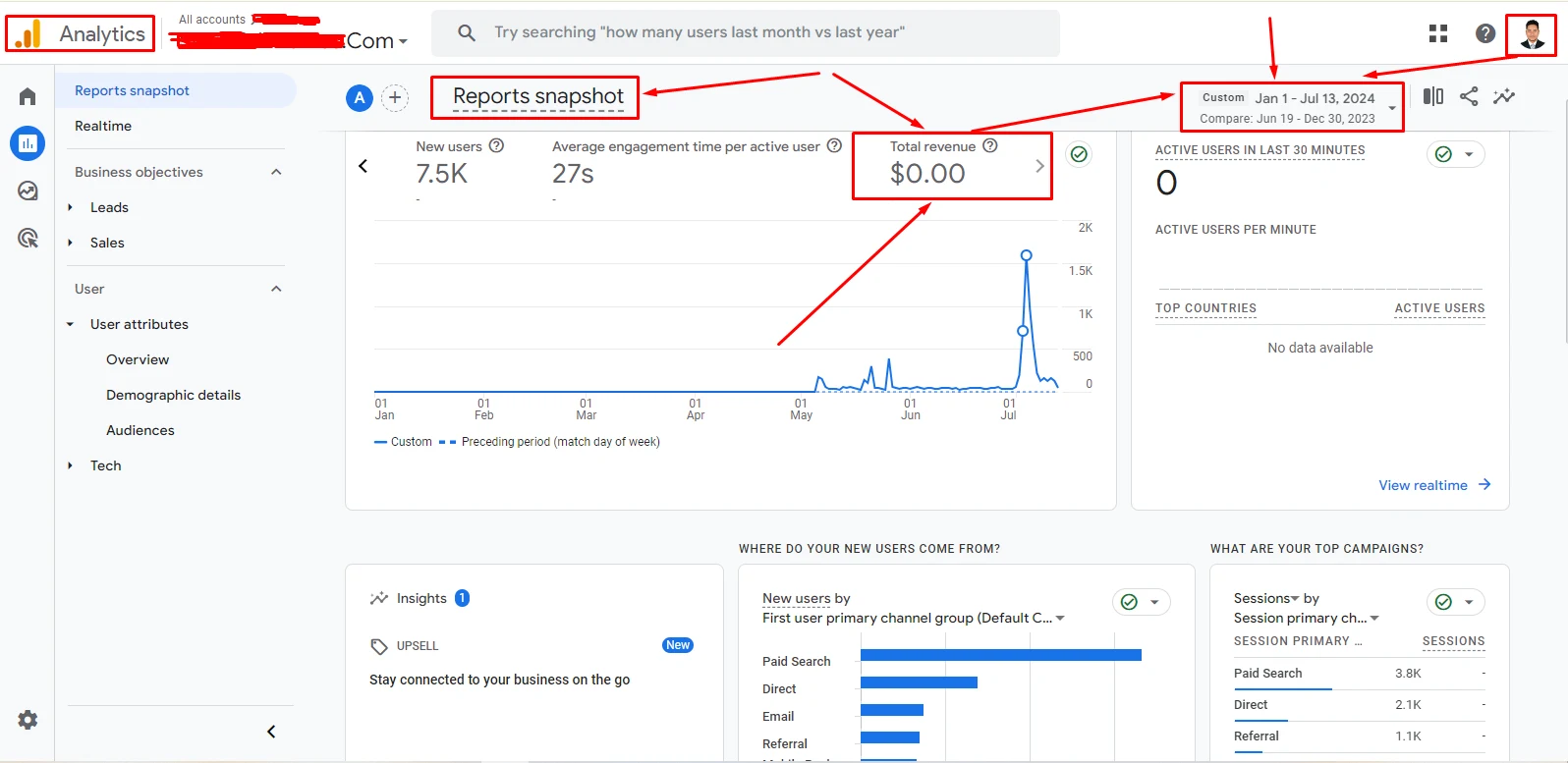
Task: Click the Paid Search row with 3.8K sessions
Action: (1360, 673)
